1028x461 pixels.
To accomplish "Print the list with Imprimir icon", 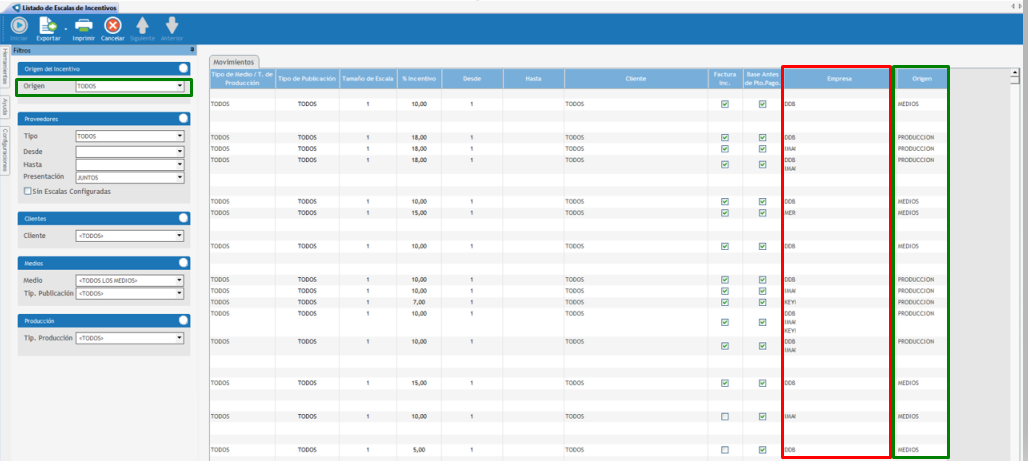I will [x=84, y=25].
